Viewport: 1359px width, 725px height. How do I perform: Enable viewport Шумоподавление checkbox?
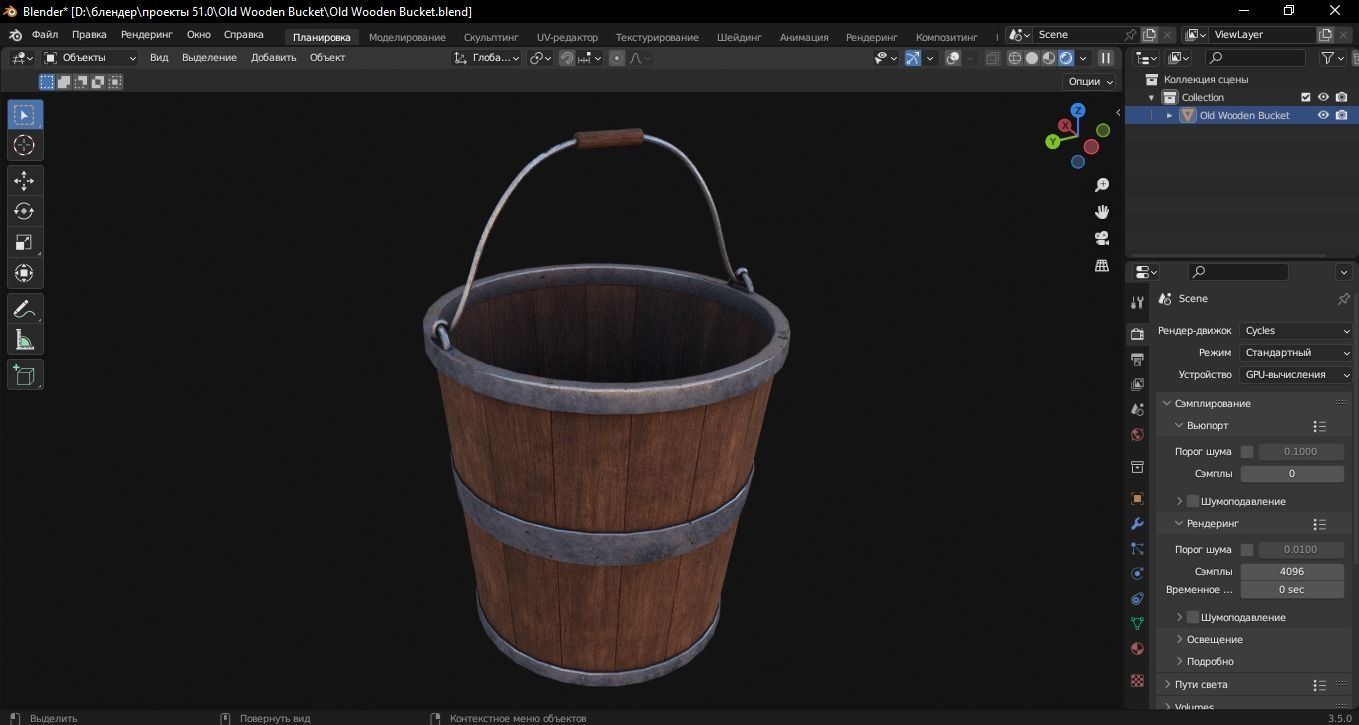click(1193, 501)
